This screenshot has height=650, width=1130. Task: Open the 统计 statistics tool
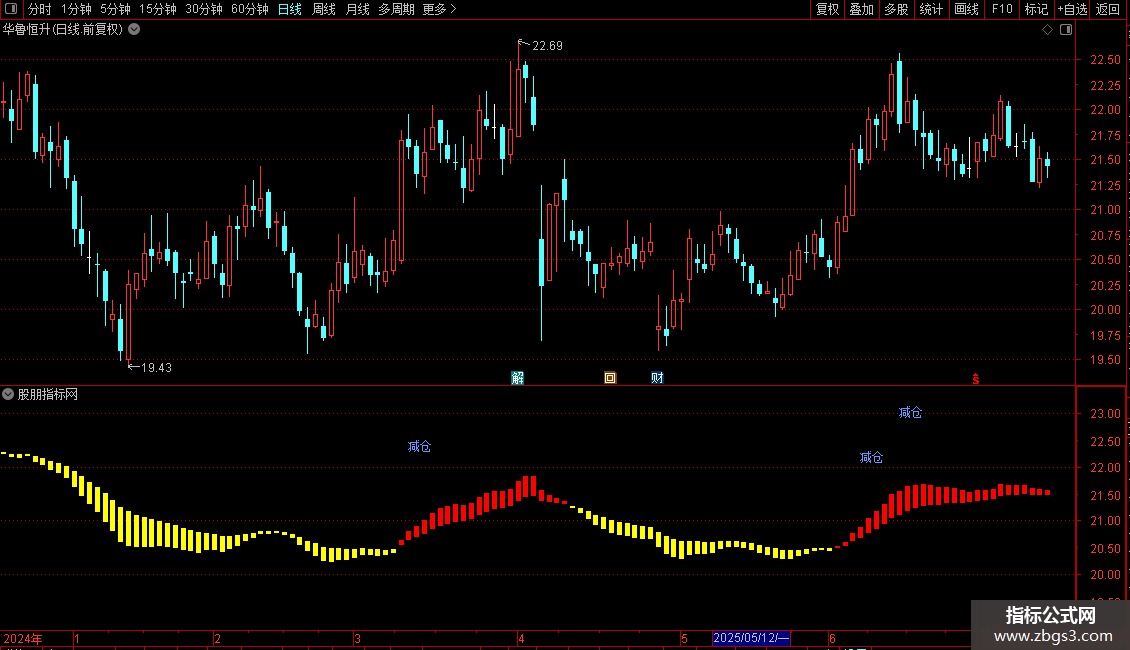coord(930,9)
